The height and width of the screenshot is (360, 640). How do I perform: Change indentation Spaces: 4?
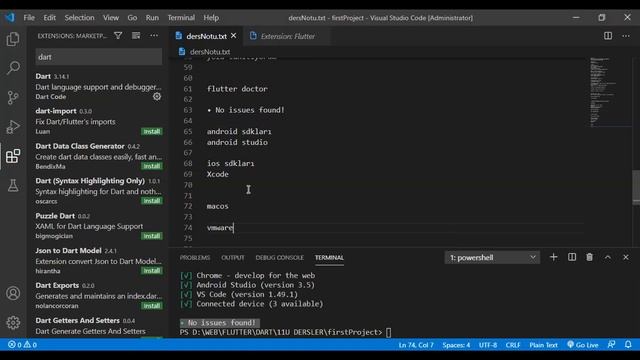[456, 344]
